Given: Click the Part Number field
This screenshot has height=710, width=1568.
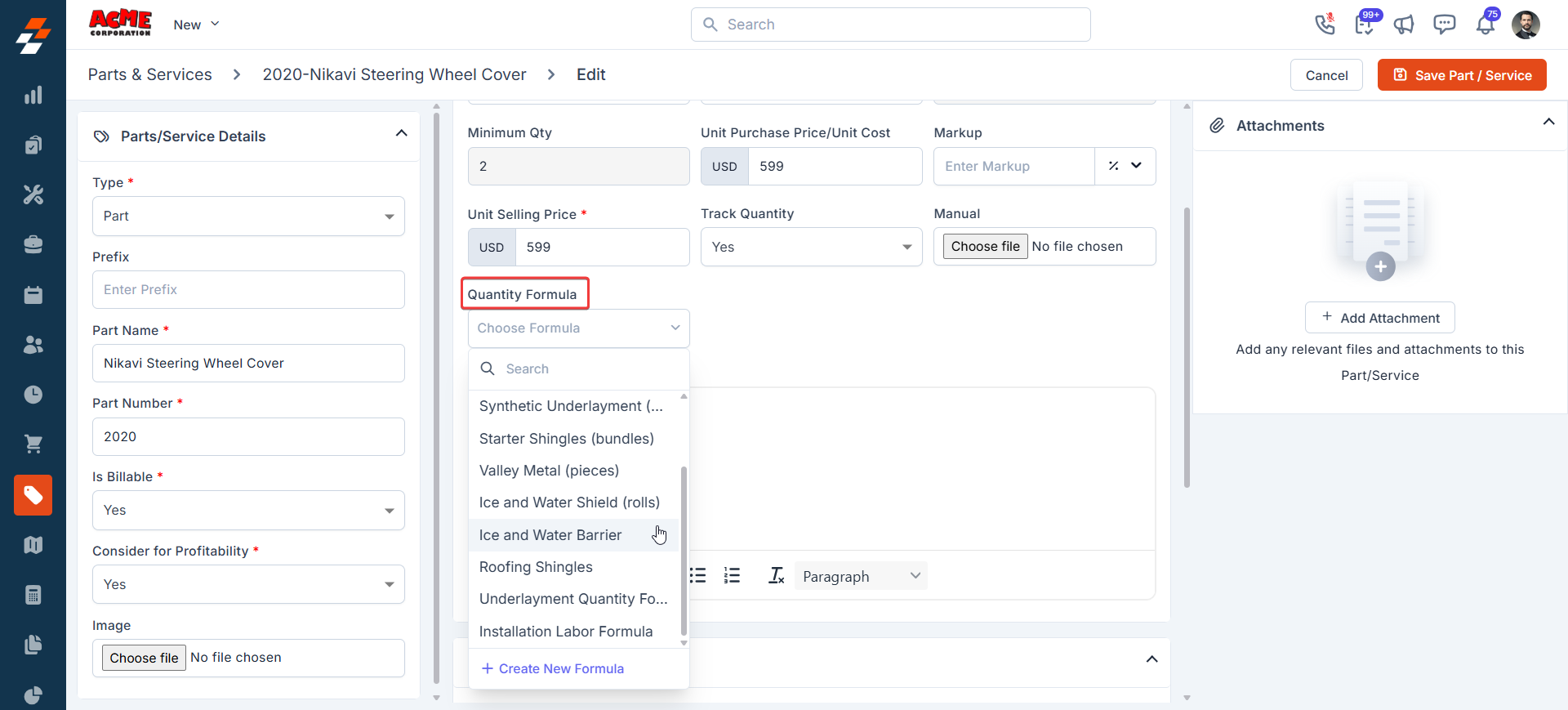Looking at the screenshot, I should [248, 437].
